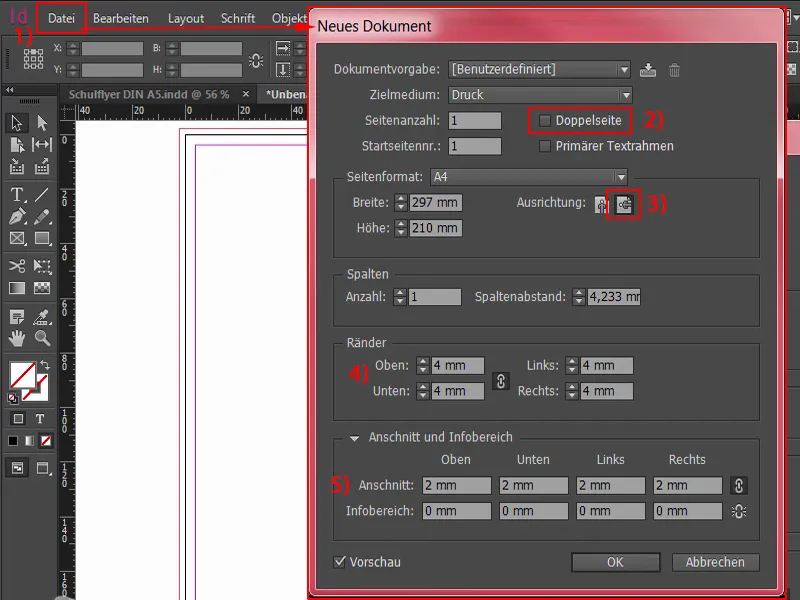800x600 pixels.
Task: Activate the Hand tool
Action: point(17,338)
